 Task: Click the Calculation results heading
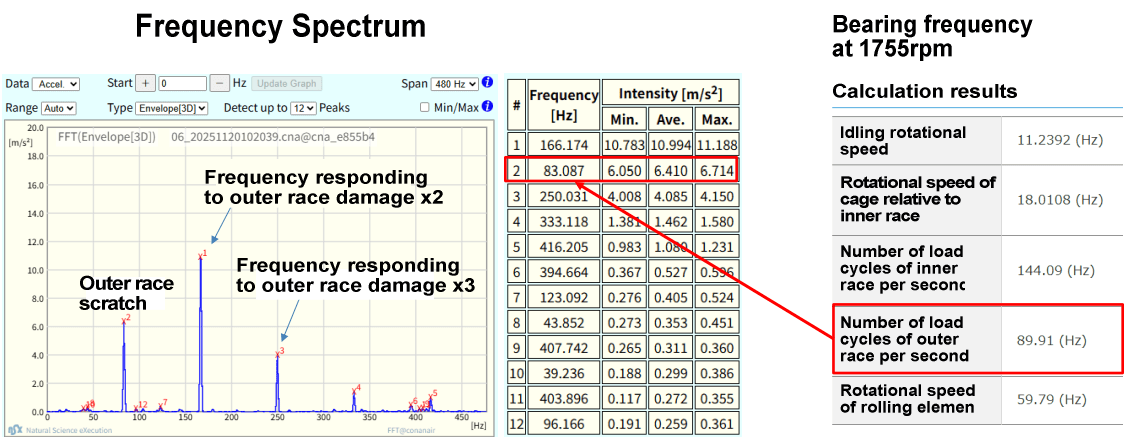pos(924,91)
